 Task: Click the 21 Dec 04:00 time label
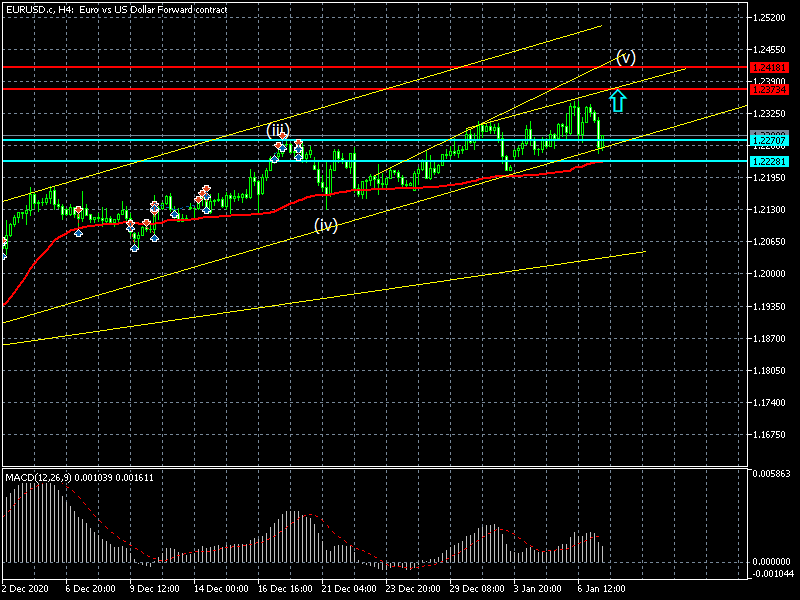click(349, 590)
